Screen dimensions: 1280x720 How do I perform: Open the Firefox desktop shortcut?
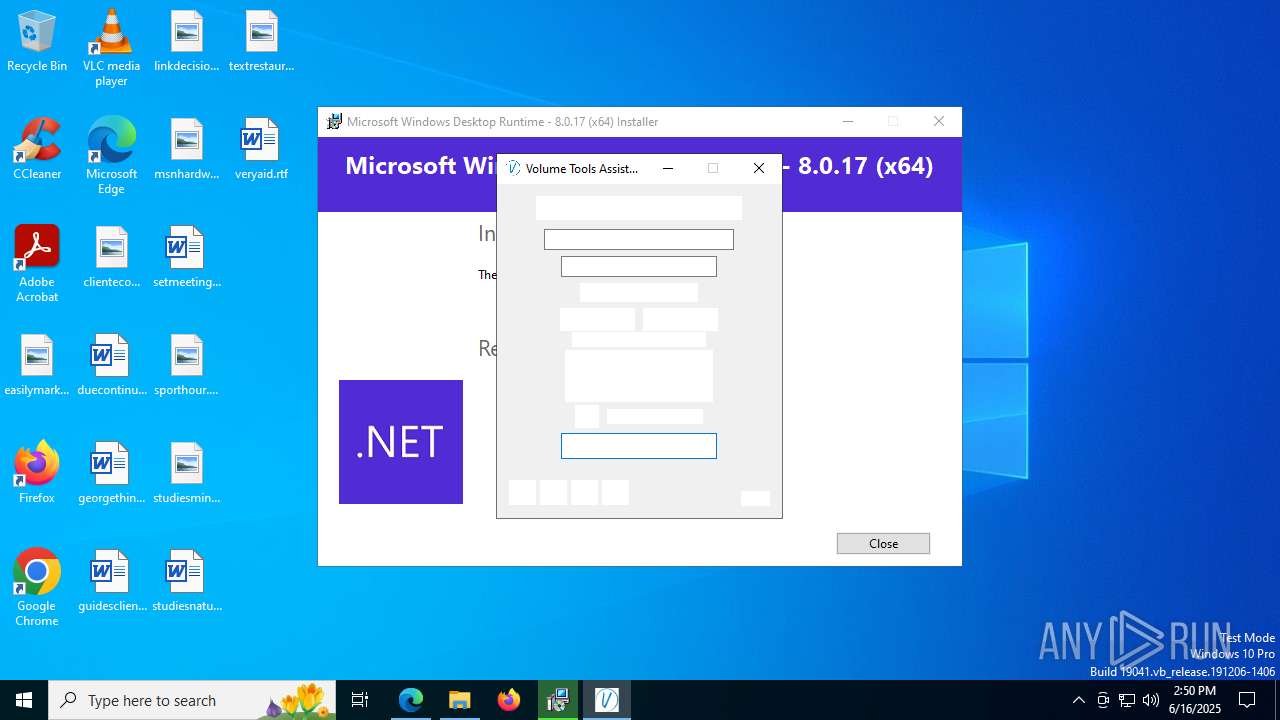tap(37, 473)
